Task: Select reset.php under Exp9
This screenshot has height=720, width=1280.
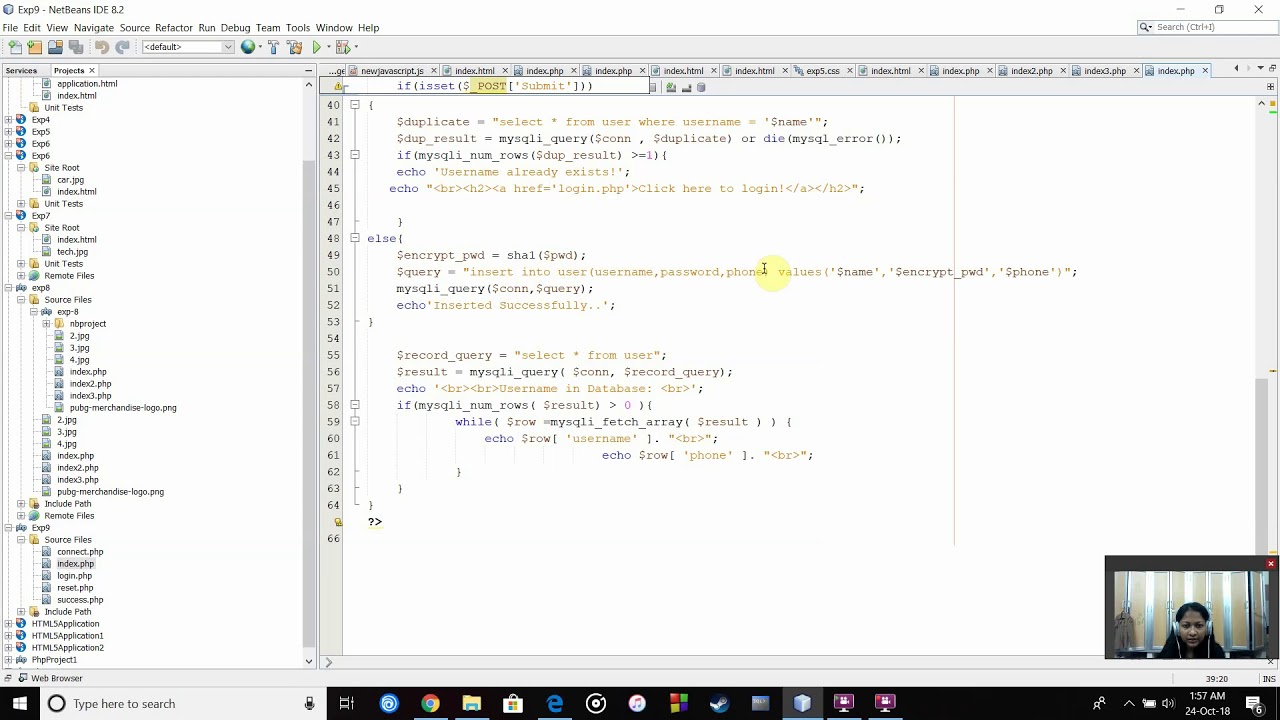Action: click(x=75, y=588)
